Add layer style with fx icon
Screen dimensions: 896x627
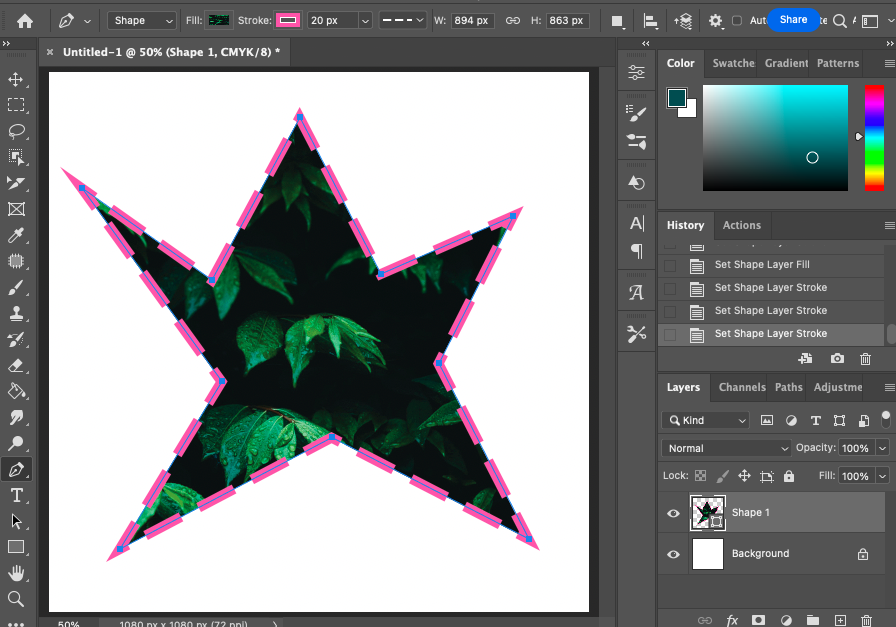(732, 621)
